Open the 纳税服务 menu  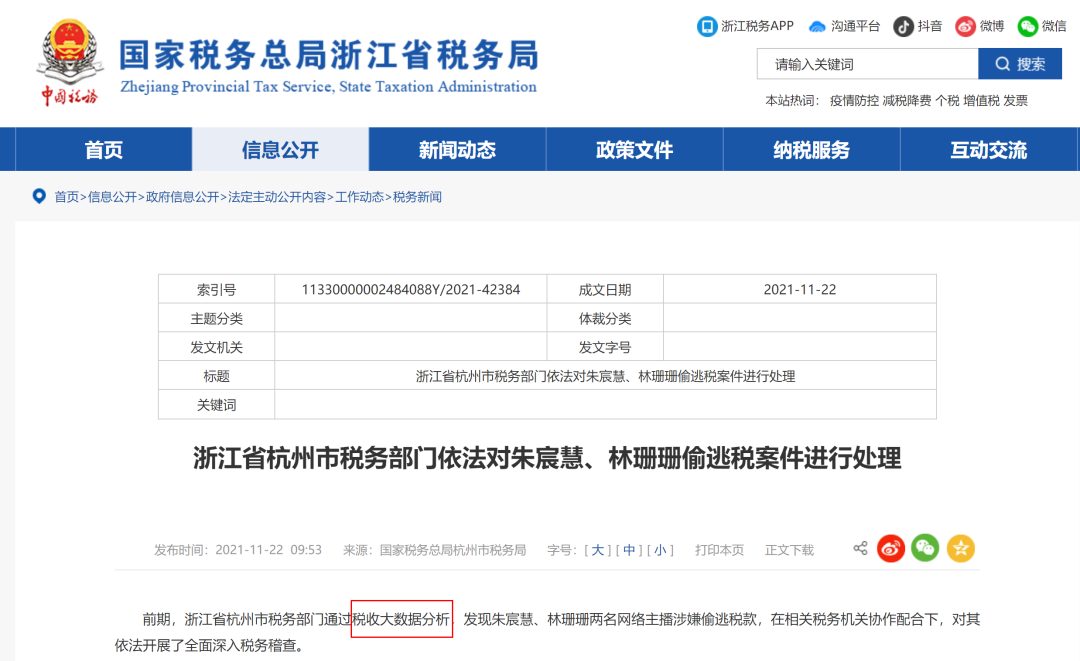click(x=810, y=149)
